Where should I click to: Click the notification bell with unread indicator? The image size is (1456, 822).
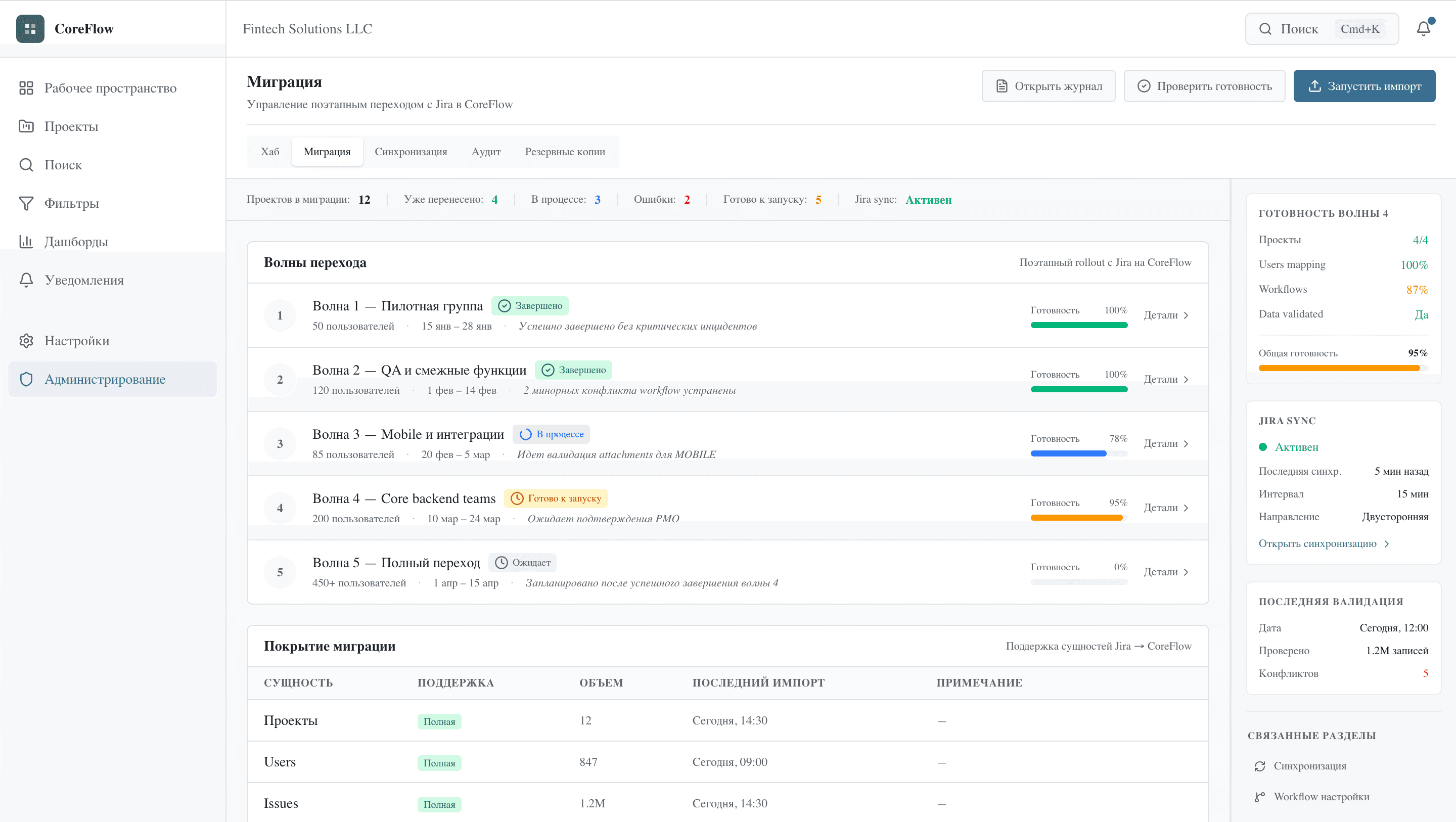pos(1424,28)
